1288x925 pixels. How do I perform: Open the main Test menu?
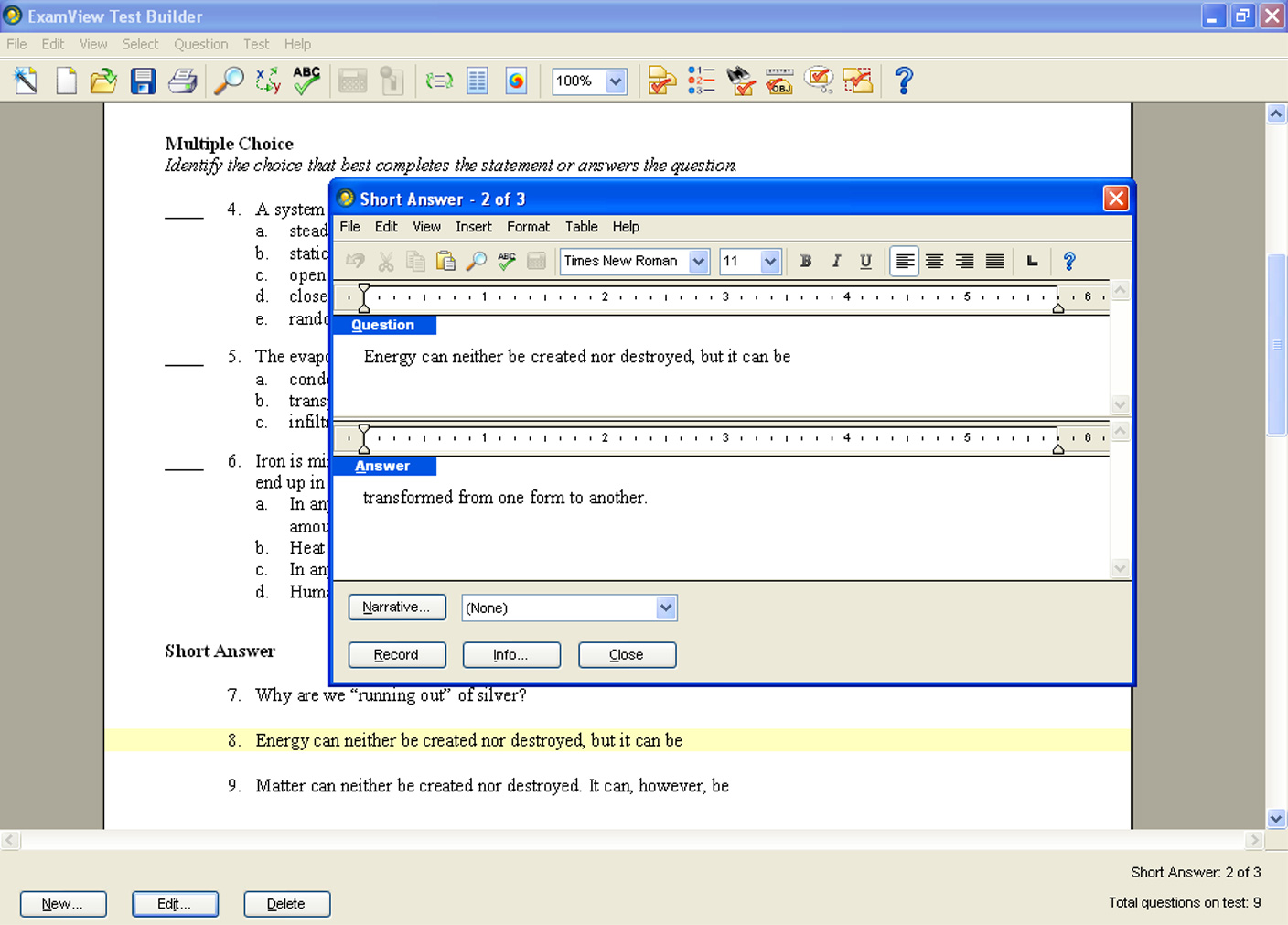point(256,44)
